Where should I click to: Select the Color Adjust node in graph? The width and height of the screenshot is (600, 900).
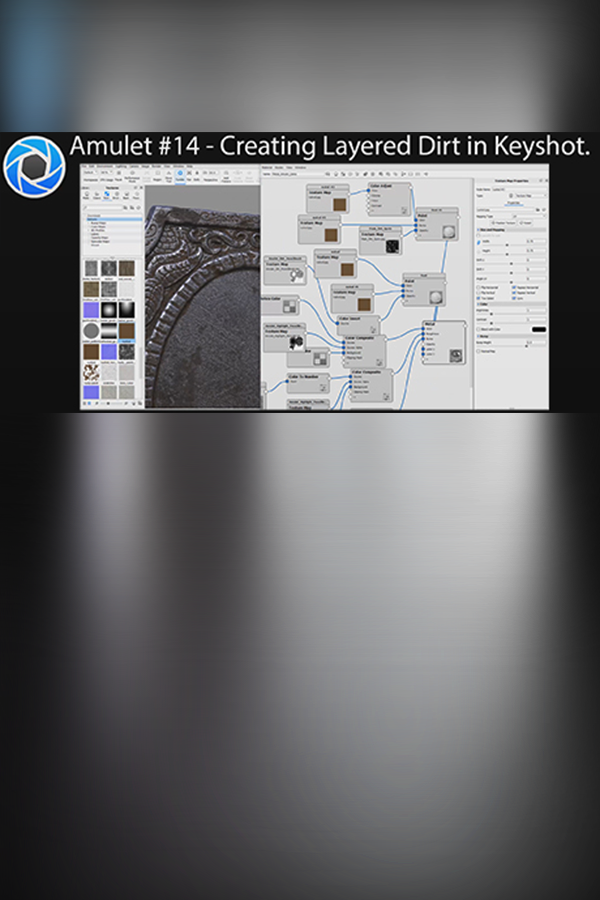click(x=389, y=199)
